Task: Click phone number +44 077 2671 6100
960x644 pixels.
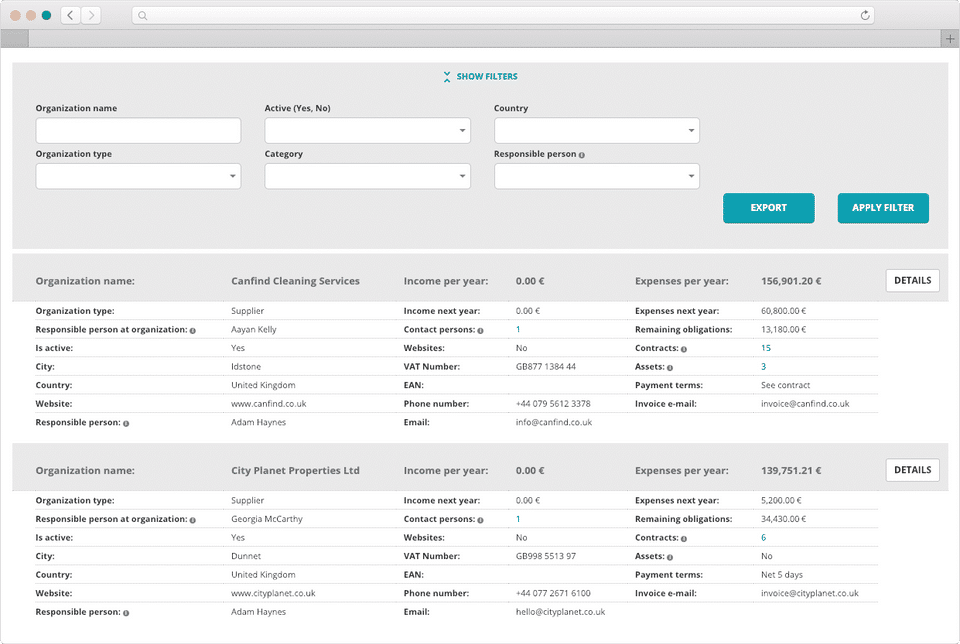Action: pos(553,593)
